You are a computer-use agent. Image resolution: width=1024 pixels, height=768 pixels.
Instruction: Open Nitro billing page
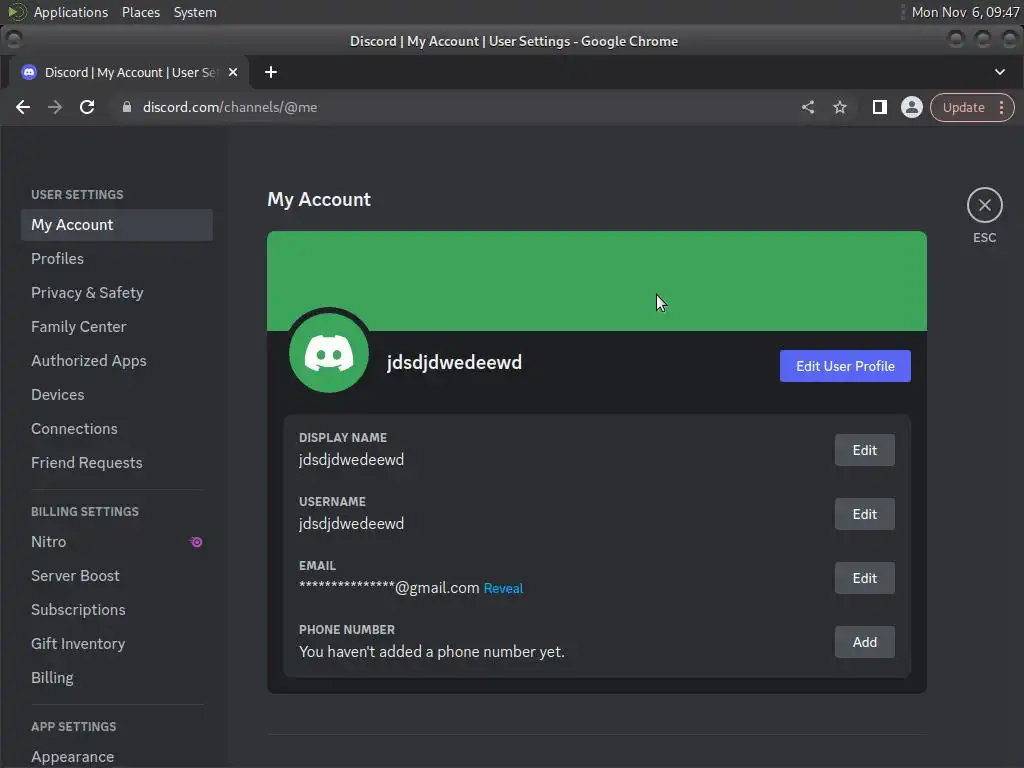click(x=117, y=541)
